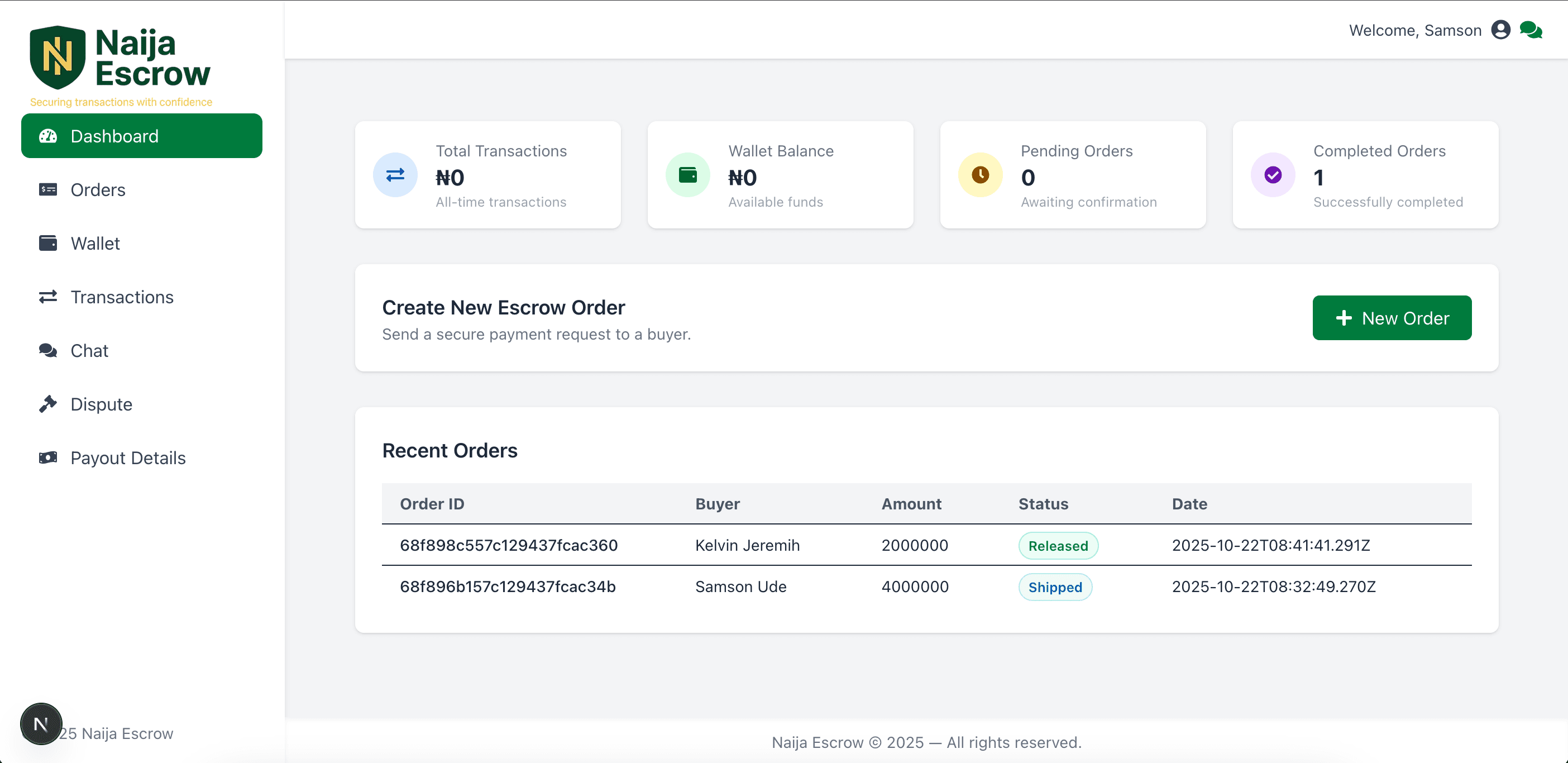
Task: Click the Naija Escrow shield logo
Action: coord(57,57)
